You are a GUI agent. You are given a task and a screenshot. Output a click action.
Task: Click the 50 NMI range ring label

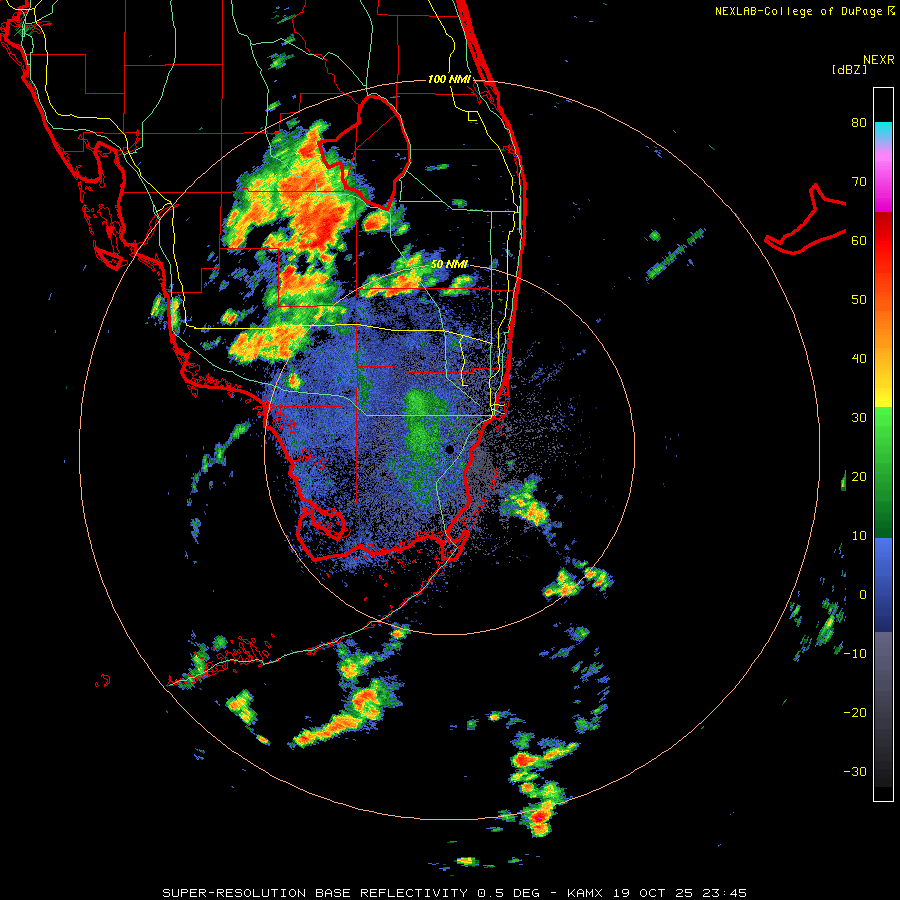pos(449,264)
